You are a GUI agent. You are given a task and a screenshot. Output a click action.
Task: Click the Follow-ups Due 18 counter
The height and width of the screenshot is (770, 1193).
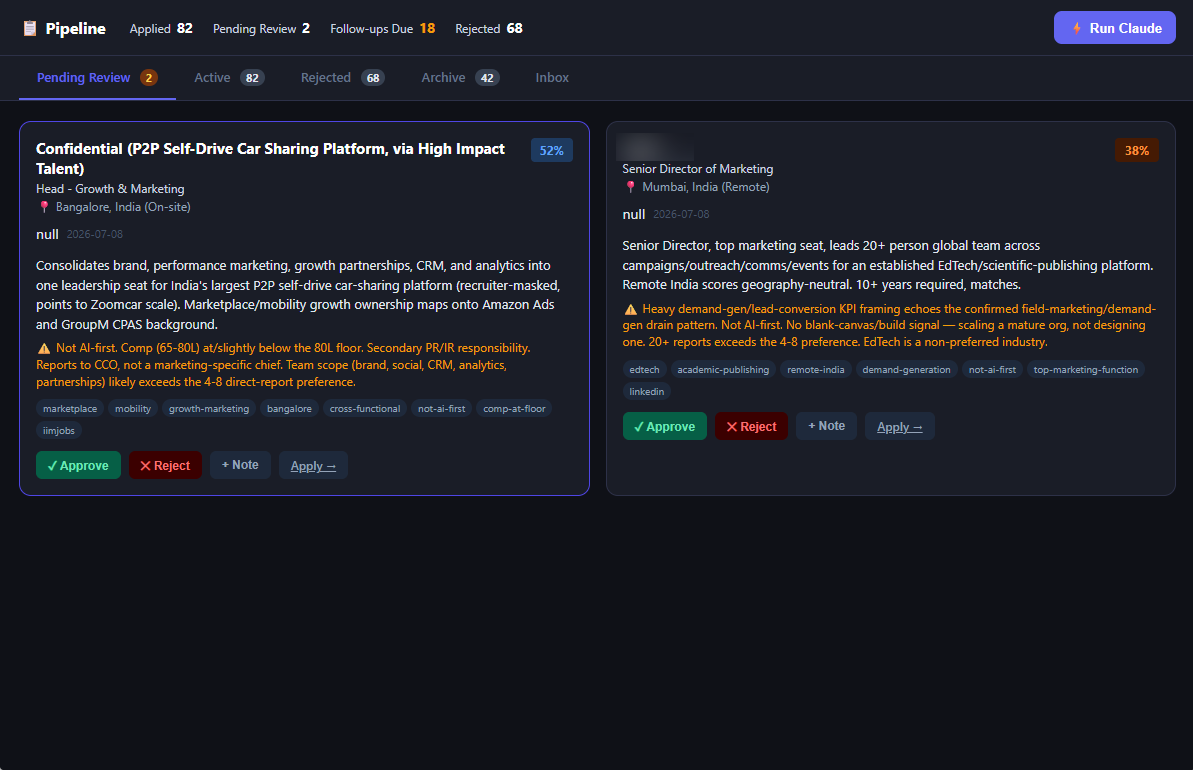pos(383,28)
